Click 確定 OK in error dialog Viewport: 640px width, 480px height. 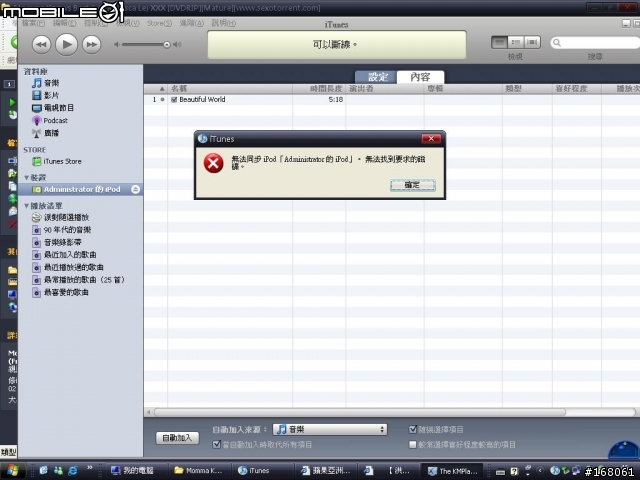pyautogui.click(x=413, y=185)
